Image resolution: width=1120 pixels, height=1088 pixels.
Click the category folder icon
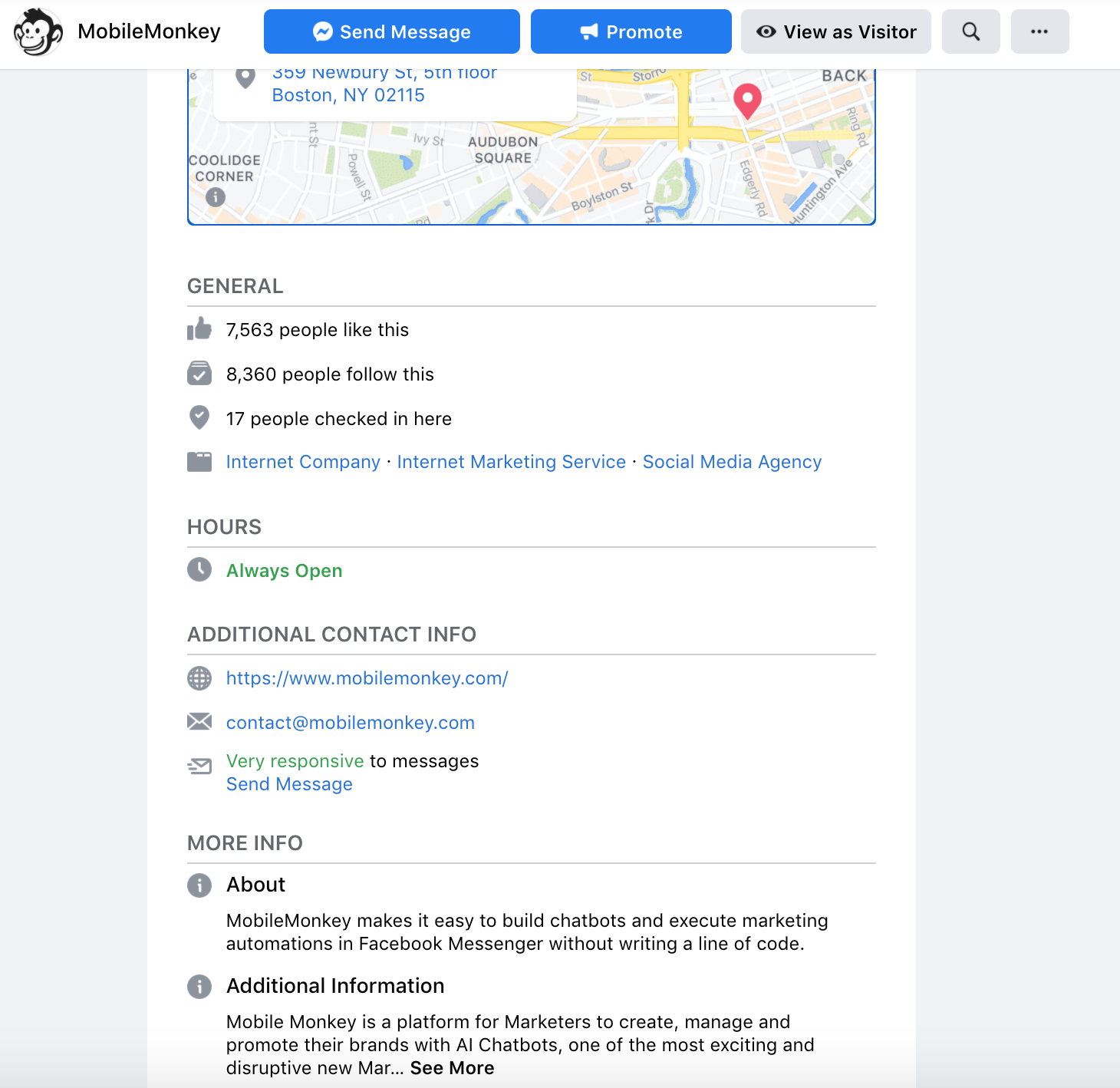[199, 462]
